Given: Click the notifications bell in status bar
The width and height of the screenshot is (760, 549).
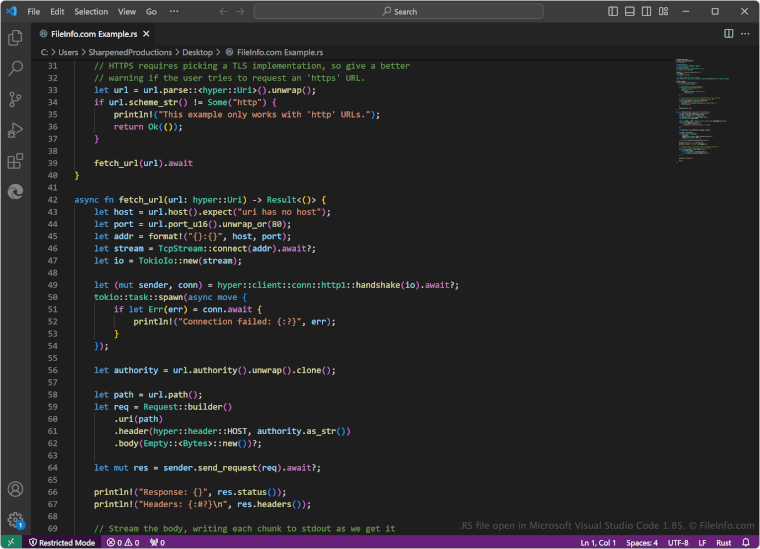Looking at the screenshot, I should 745,542.
